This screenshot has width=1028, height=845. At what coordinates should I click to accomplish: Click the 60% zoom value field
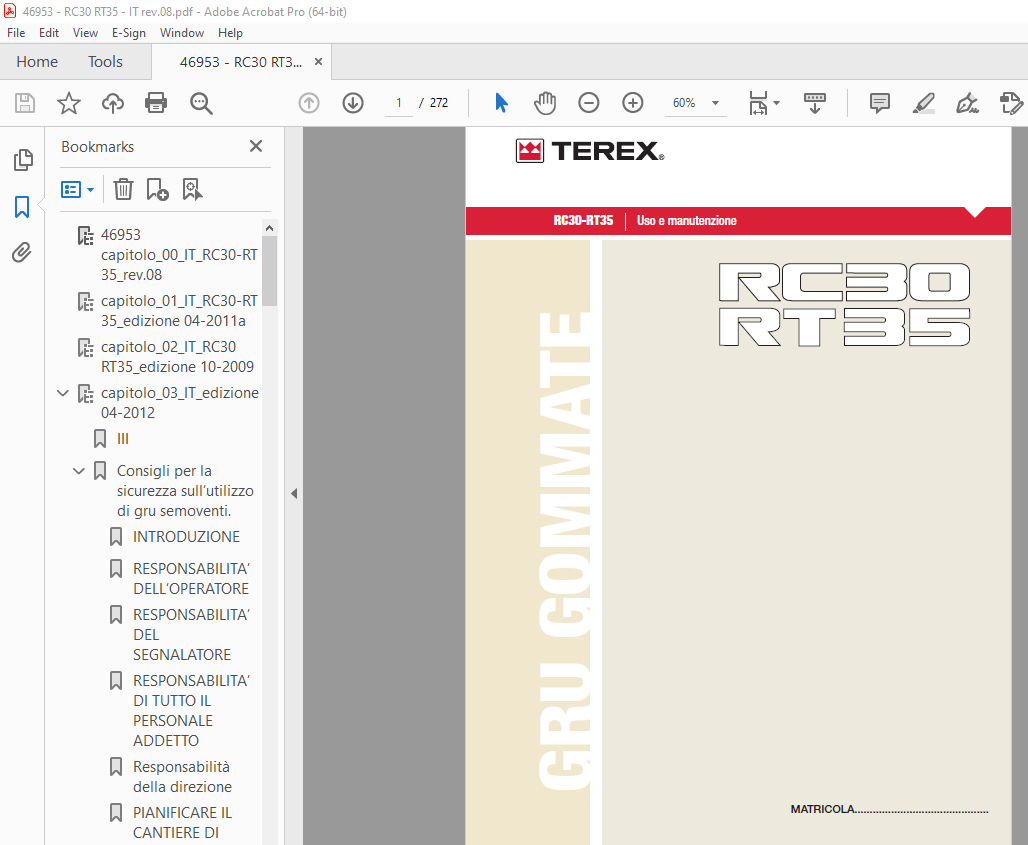click(684, 103)
